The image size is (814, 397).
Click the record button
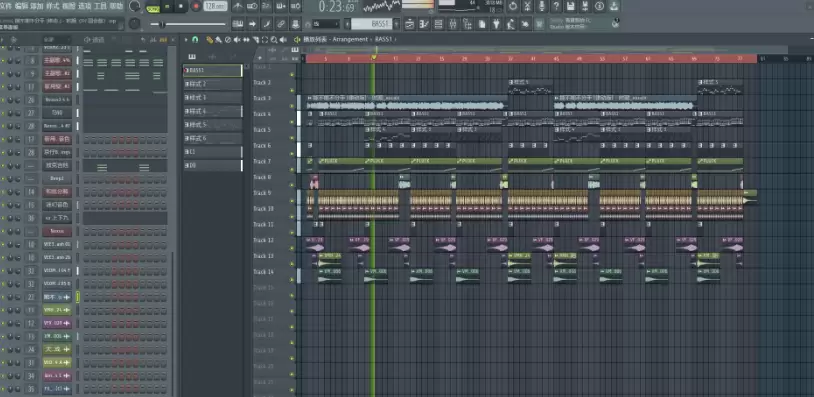(196, 7)
